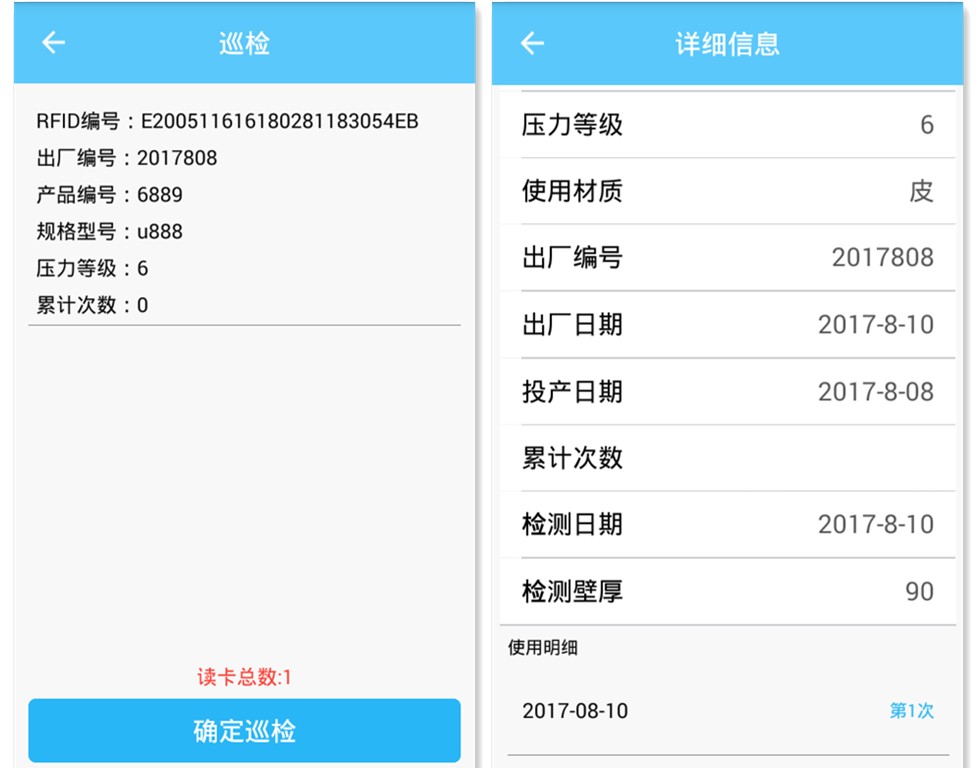The height and width of the screenshot is (768, 978).
Task: Open the 出厂编号 row in 详细信息
Action: click(x=727, y=257)
